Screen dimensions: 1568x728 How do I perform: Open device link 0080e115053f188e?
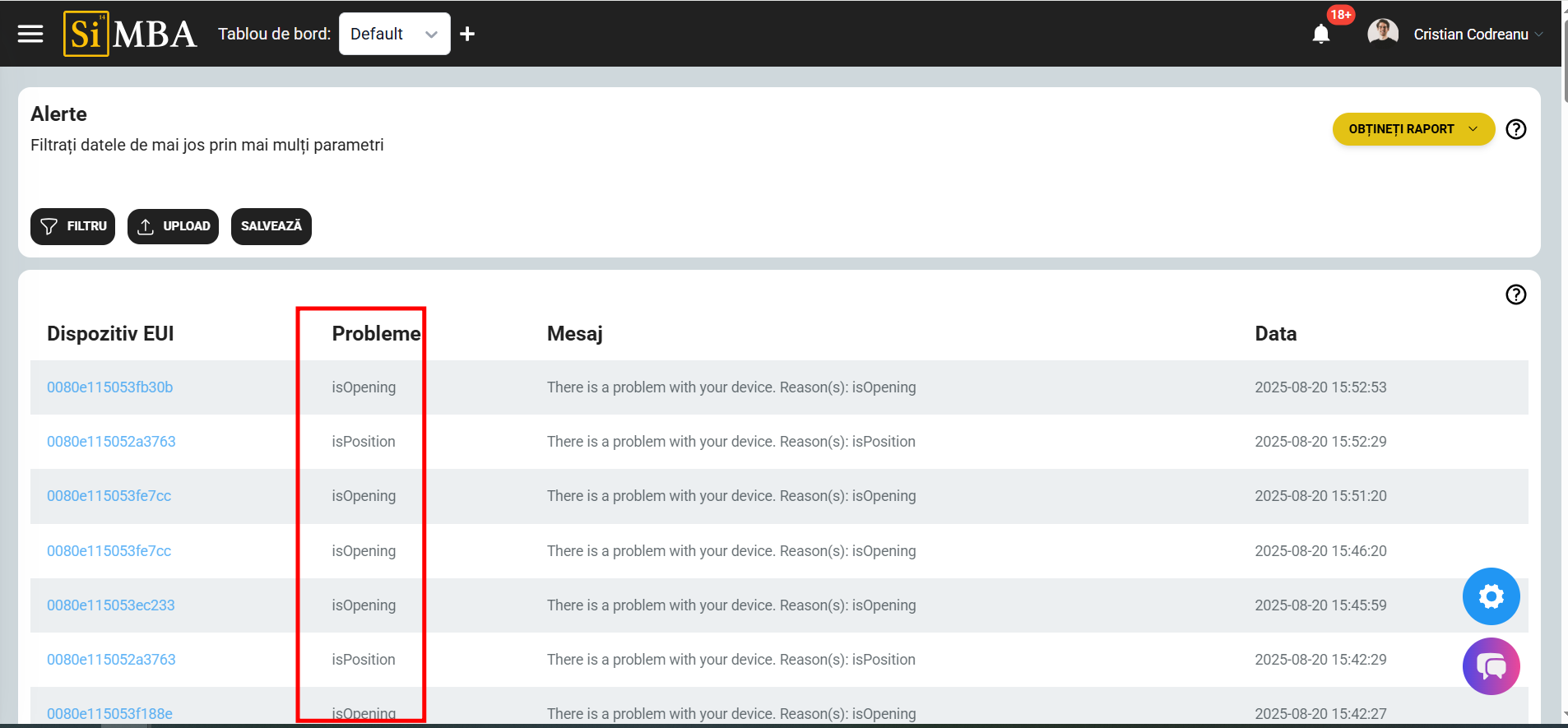[110, 713]
